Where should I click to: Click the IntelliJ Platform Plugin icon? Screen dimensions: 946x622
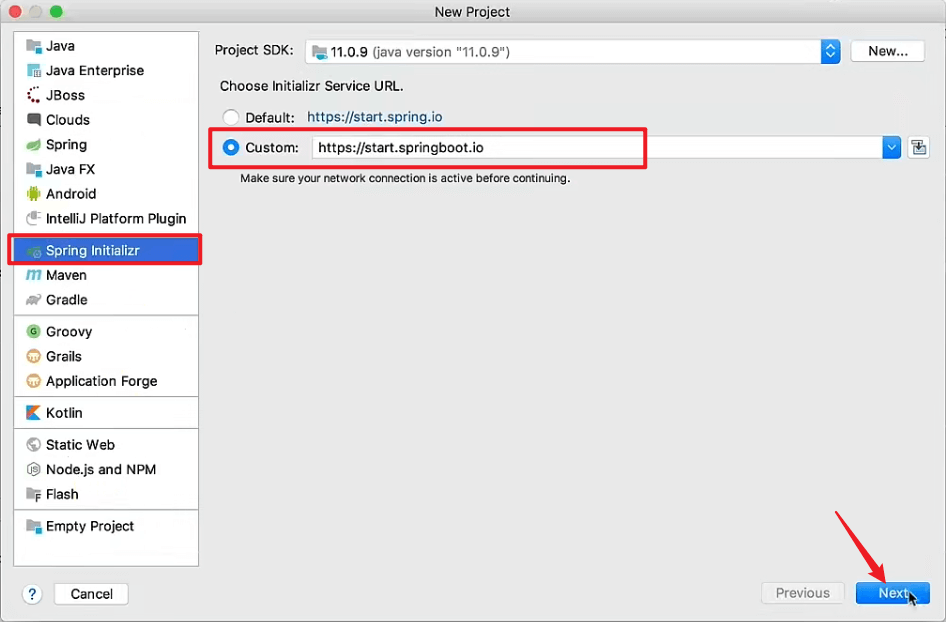click(34, 218)
